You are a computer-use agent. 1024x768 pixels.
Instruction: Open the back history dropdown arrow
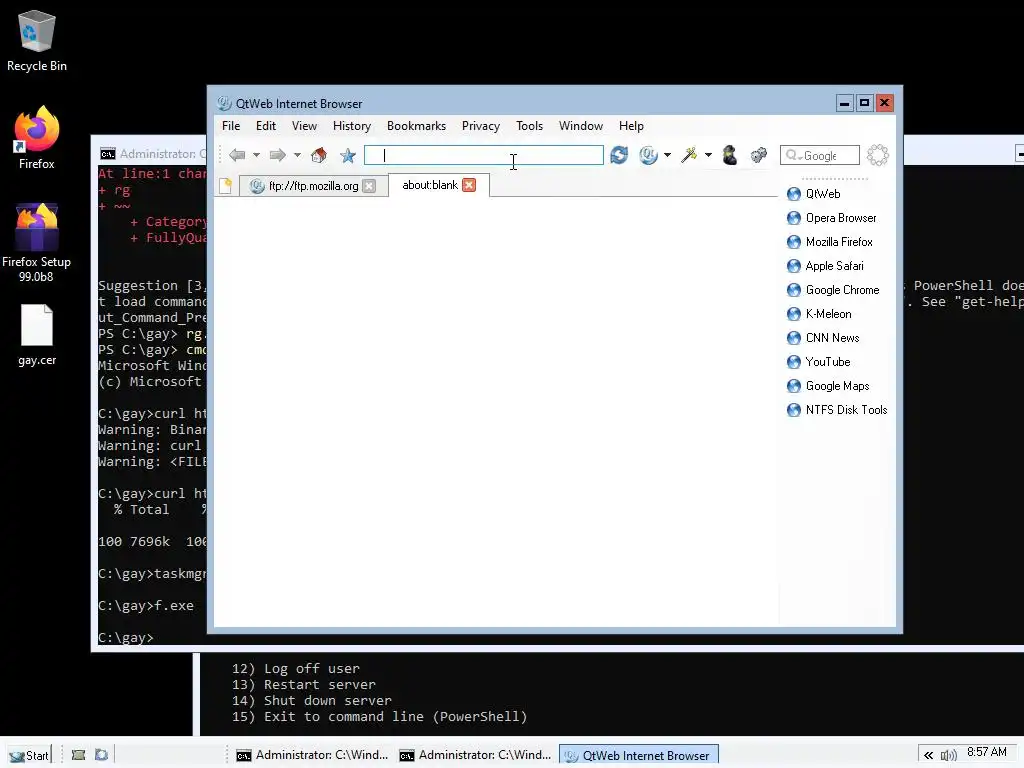point(257,155)
